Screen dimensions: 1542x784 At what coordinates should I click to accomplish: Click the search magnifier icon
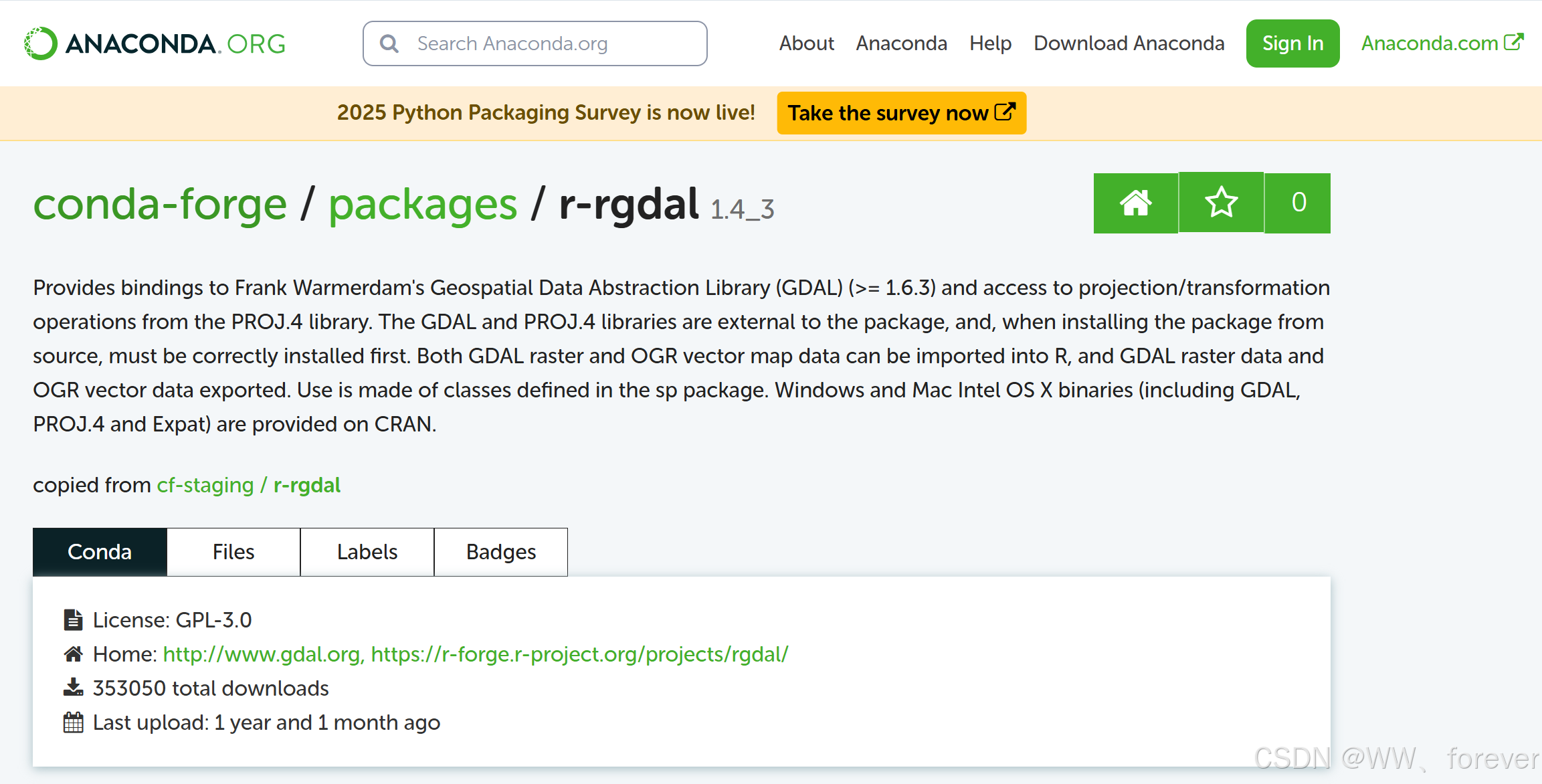390,43
